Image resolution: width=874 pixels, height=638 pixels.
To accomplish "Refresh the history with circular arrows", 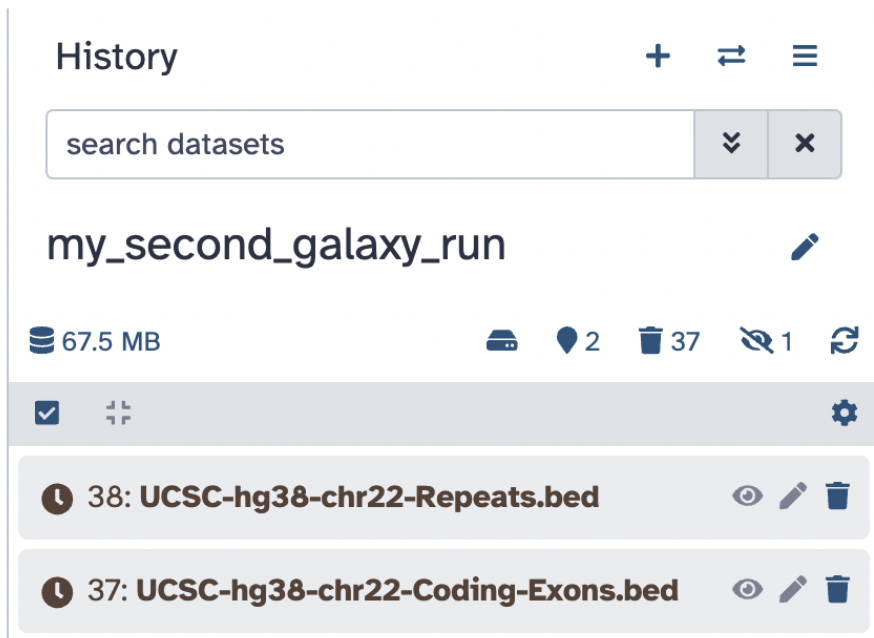I will click(x=844, y=342).
